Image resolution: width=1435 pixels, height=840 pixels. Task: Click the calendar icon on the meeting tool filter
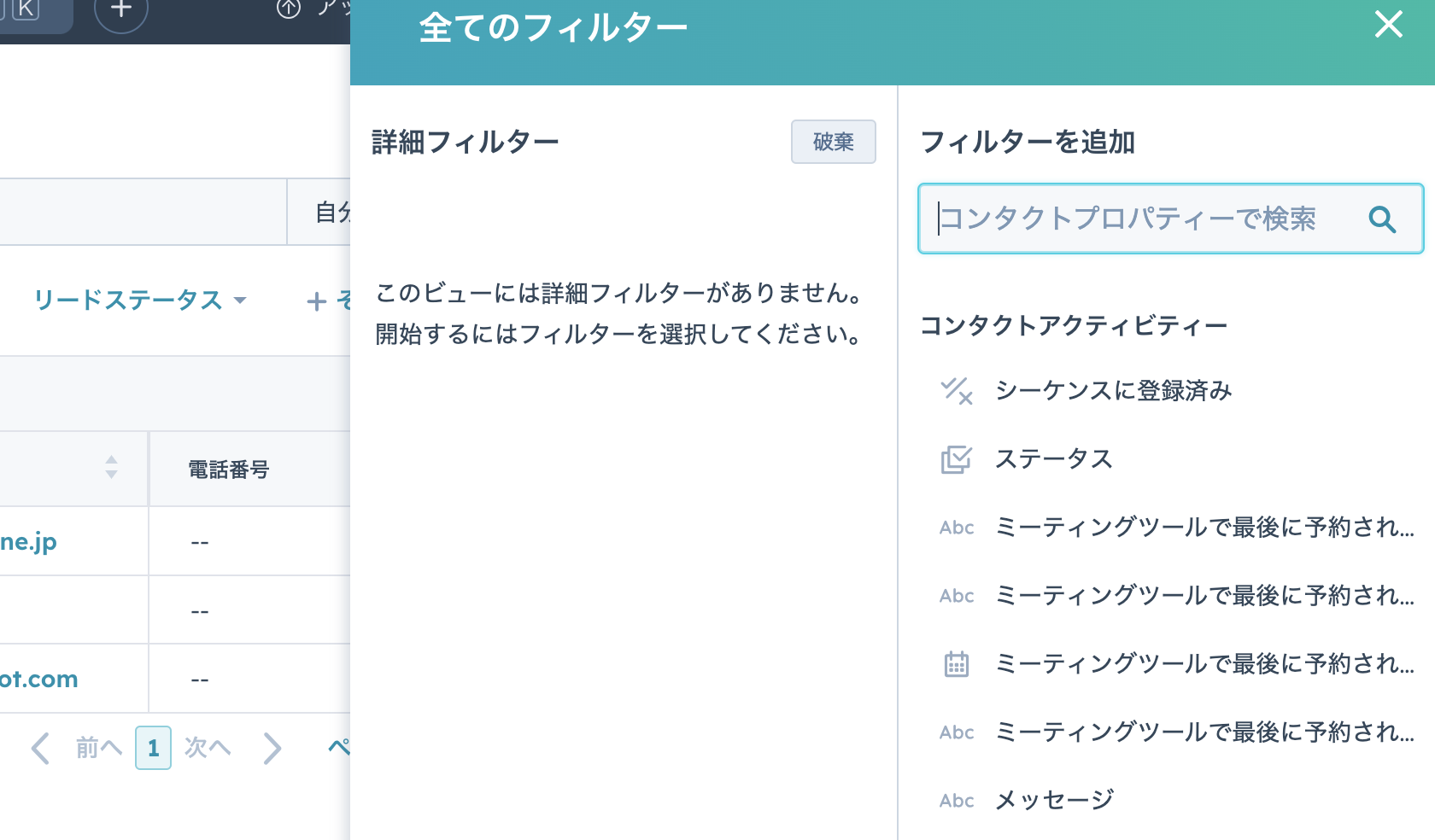(x=958, y=663)
